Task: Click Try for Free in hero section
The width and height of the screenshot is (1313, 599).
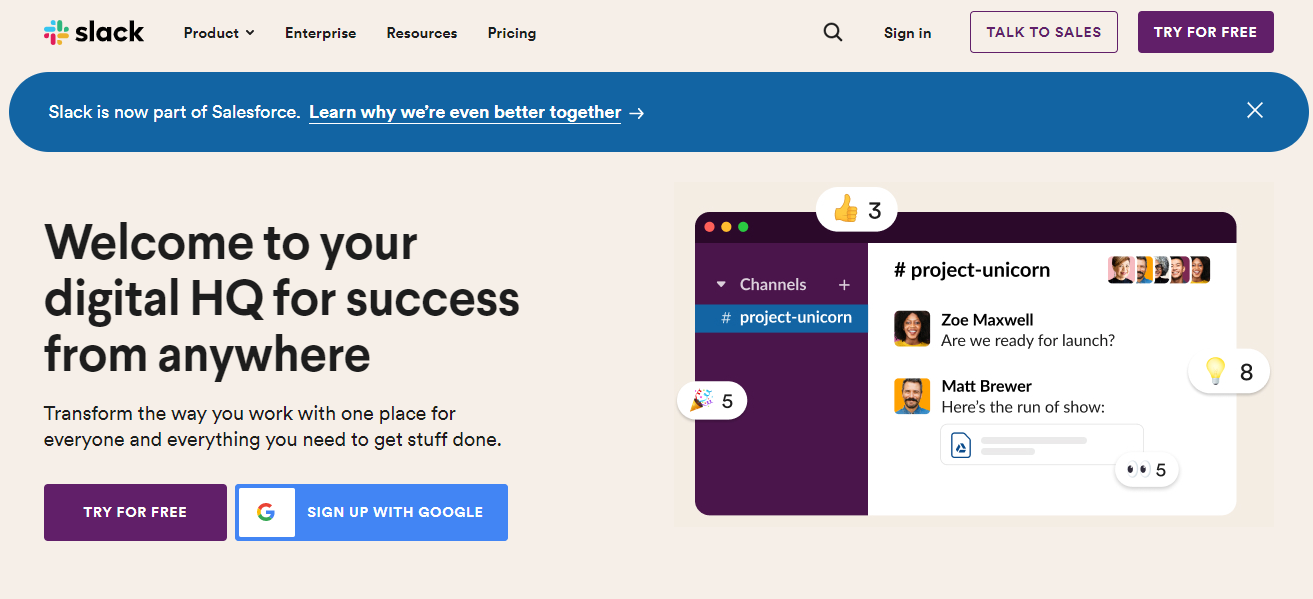Action: tap(135, 512)
